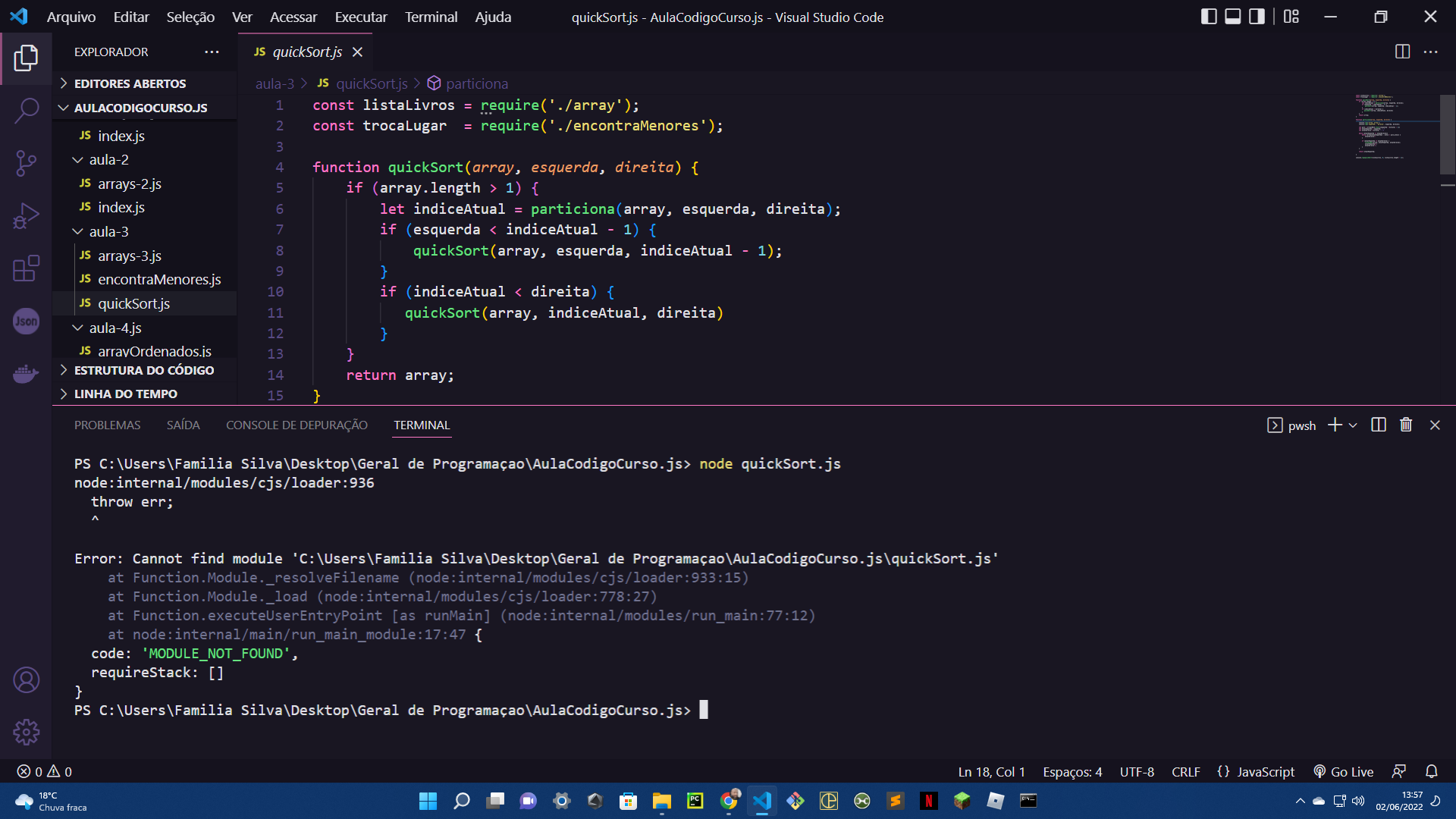Click aula-3 breadcrumb folder

275,83
